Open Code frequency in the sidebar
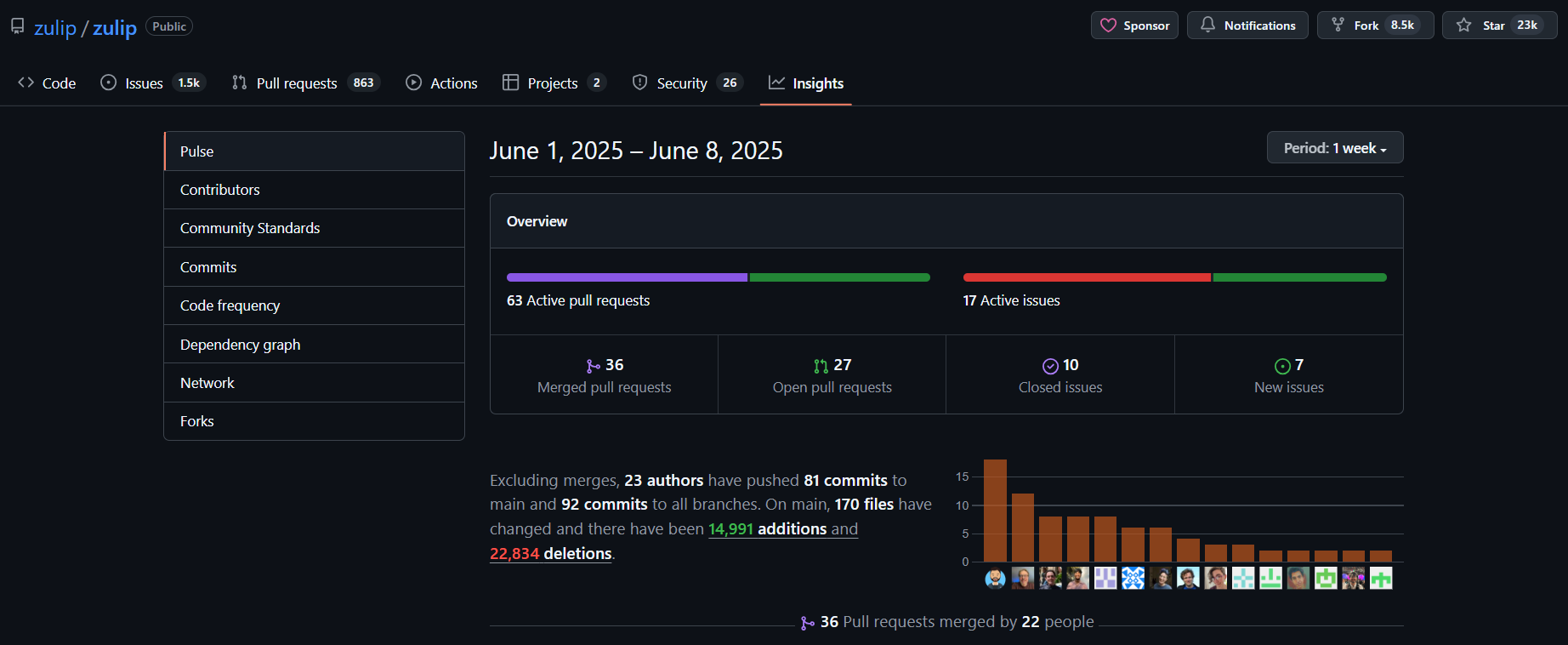This screenshot has height=645, width=1568. [x=230, y=305]
